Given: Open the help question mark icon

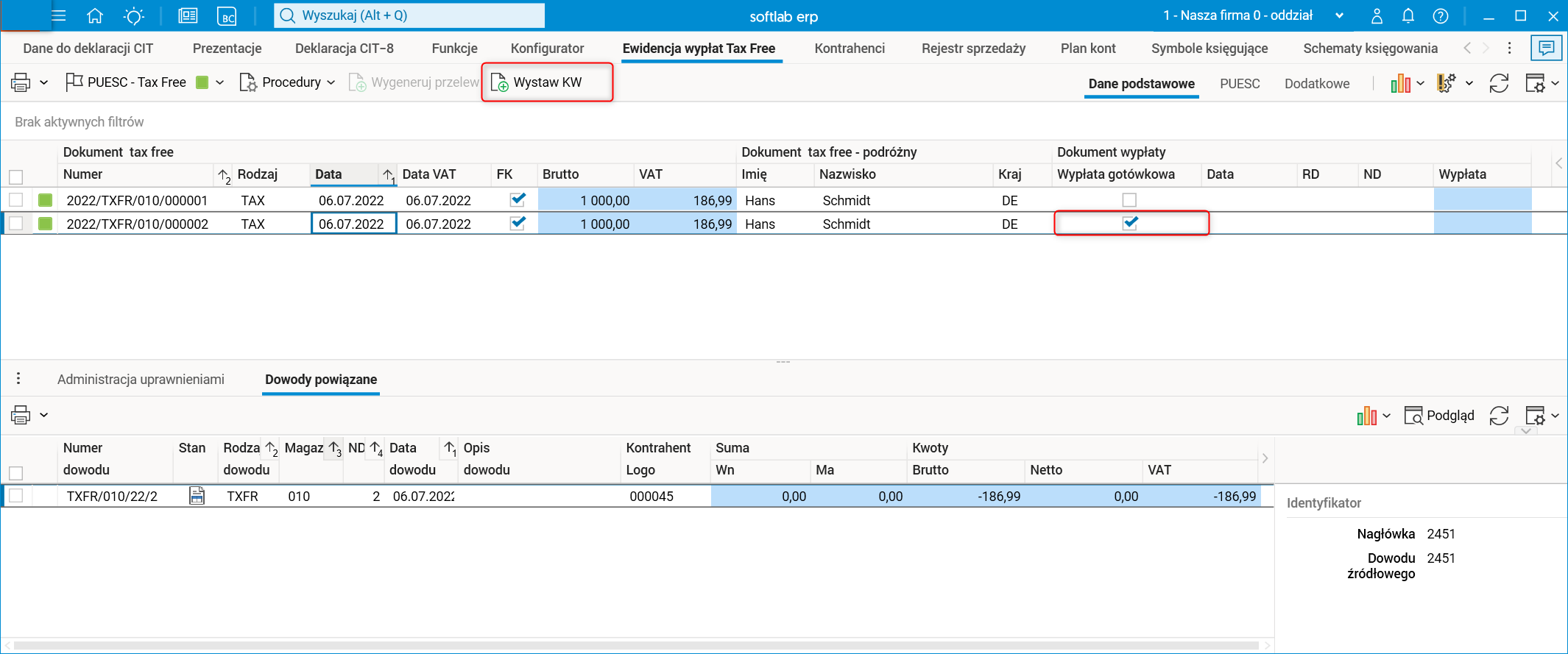Looking at the screenshot, I should coord(1441,15).
